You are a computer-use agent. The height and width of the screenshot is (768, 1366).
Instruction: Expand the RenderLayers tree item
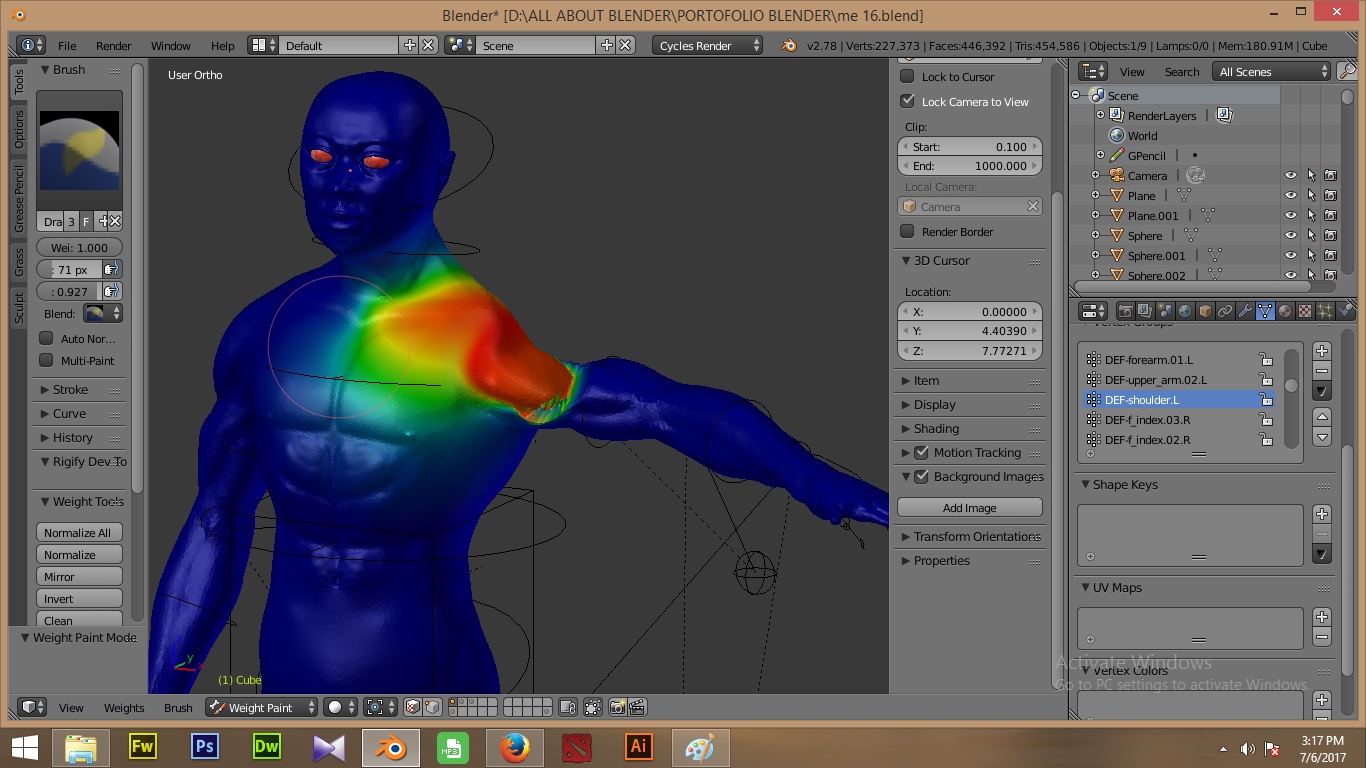1101,115
